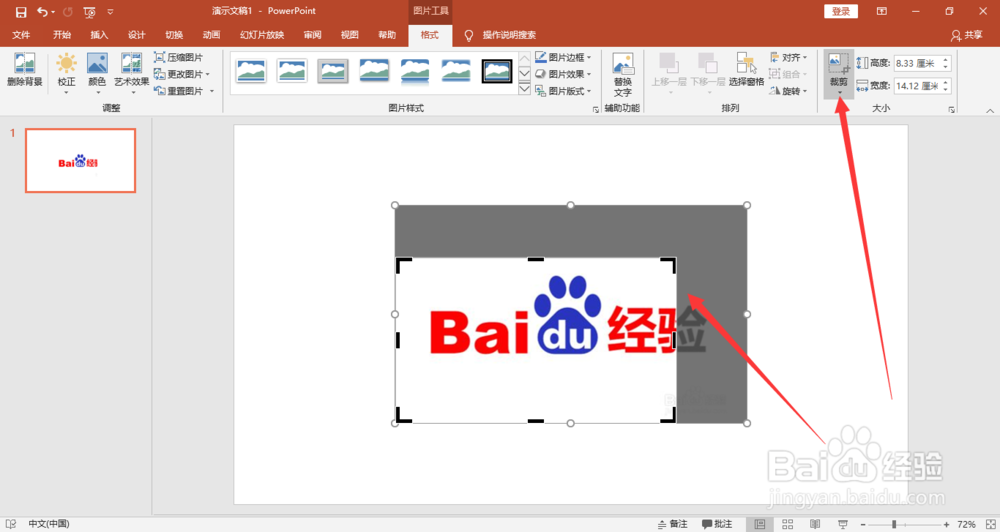Switch to Slide Sorter view icon

point(788,524)
